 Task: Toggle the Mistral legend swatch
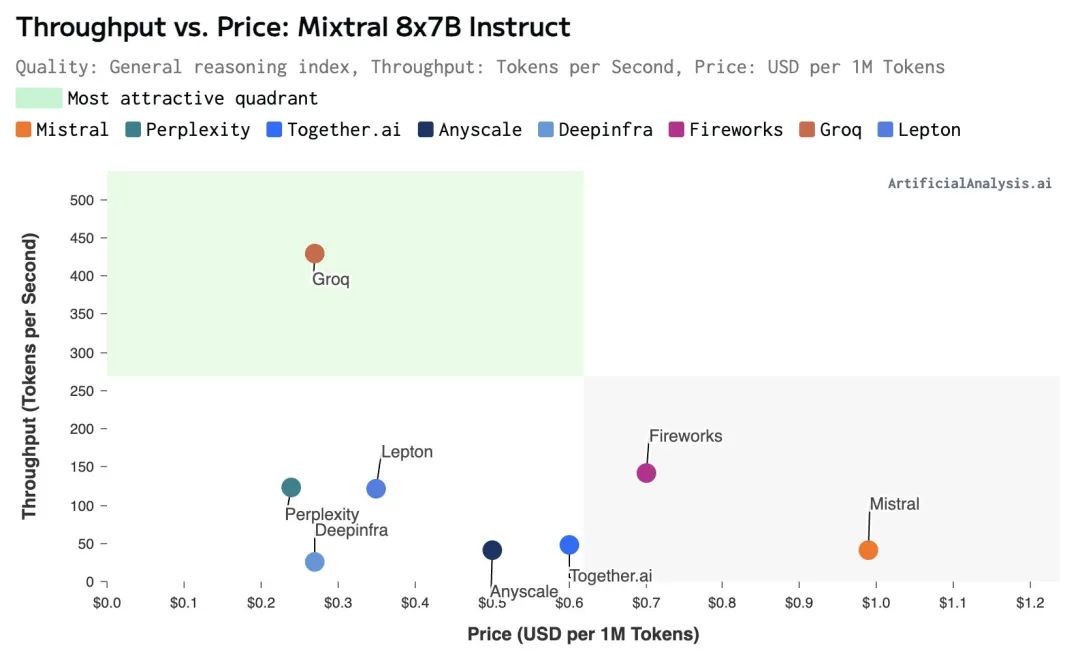click(x=24, y=129)
